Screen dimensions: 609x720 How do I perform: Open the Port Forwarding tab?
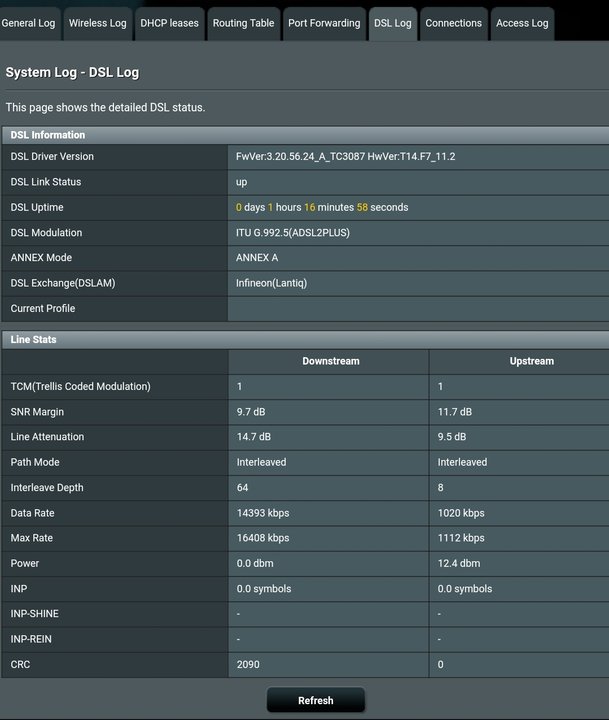[323, 23]
